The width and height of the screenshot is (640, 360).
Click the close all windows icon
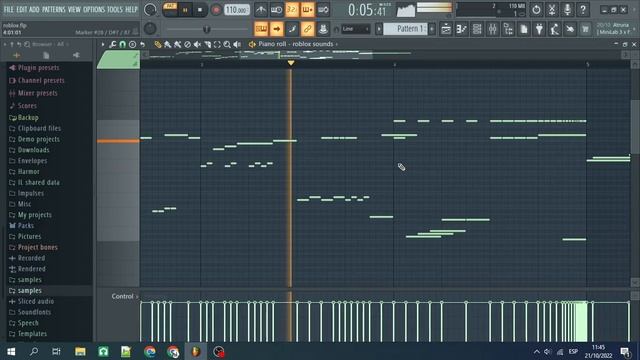pos(570,29)
